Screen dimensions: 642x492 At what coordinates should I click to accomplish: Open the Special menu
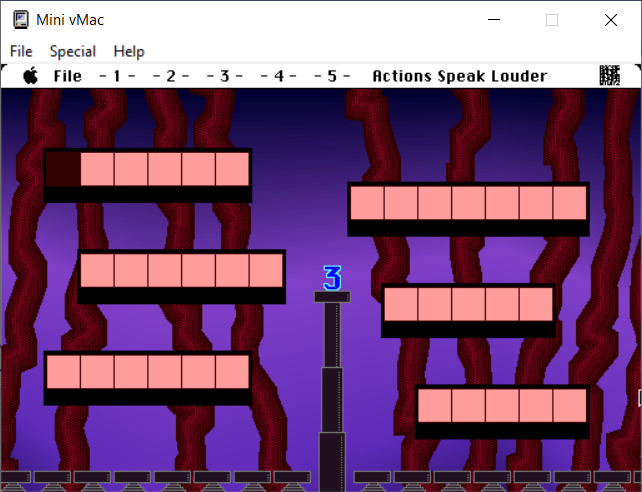coord(72,52)
